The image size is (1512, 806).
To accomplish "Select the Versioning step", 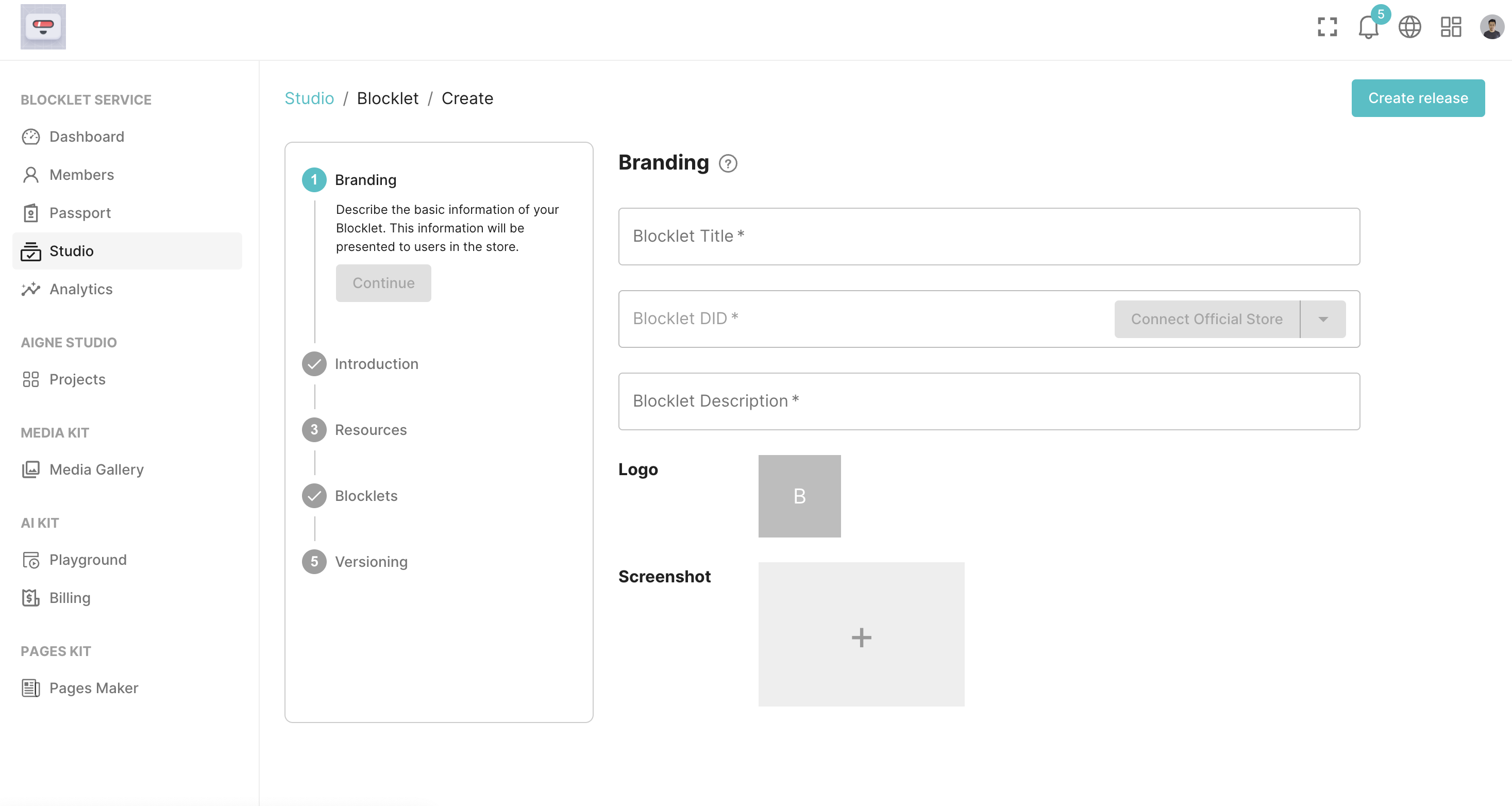I will pos(371,562).
